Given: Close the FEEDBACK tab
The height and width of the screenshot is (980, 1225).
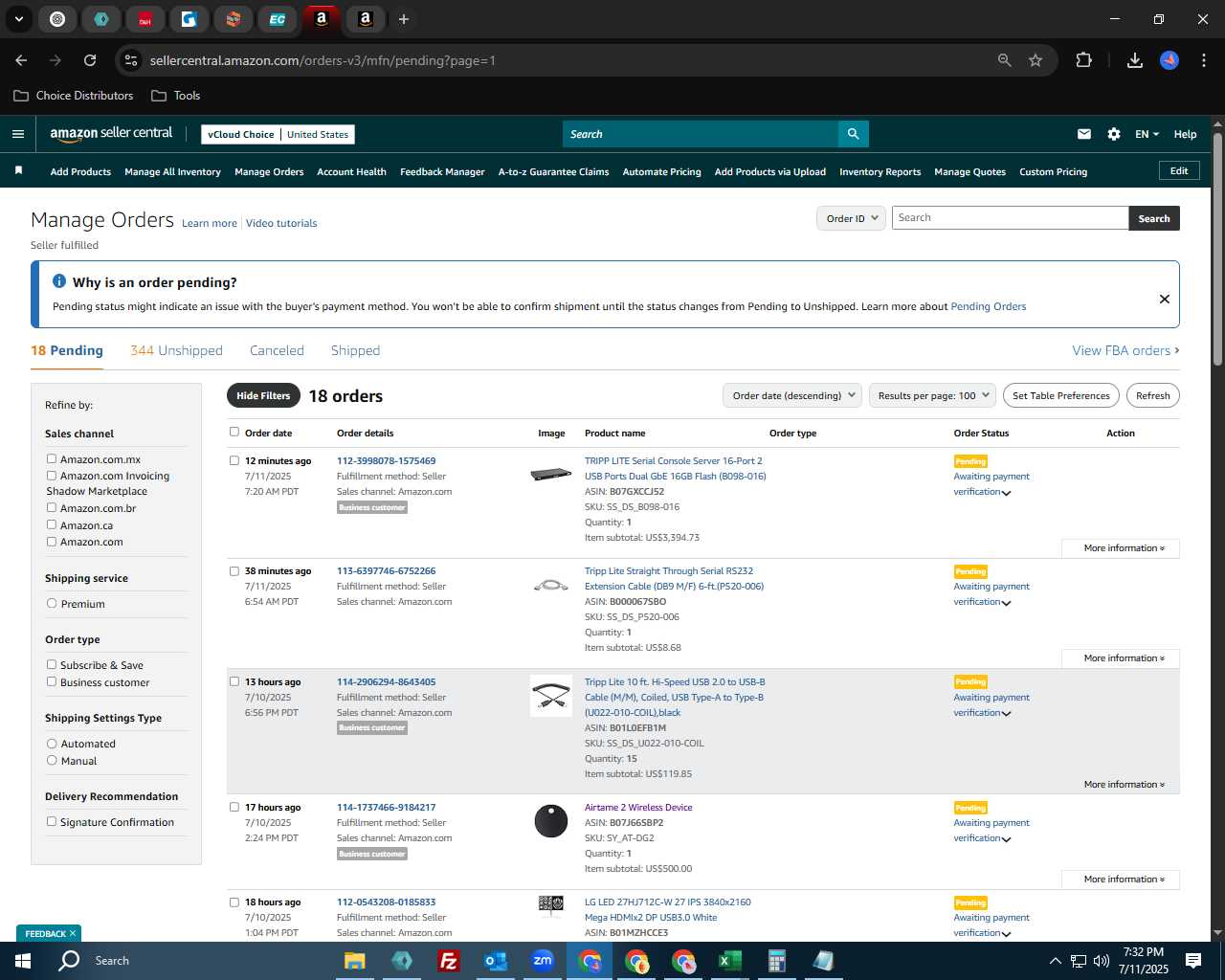Looking at the screenshot, I should coord(73,934).
